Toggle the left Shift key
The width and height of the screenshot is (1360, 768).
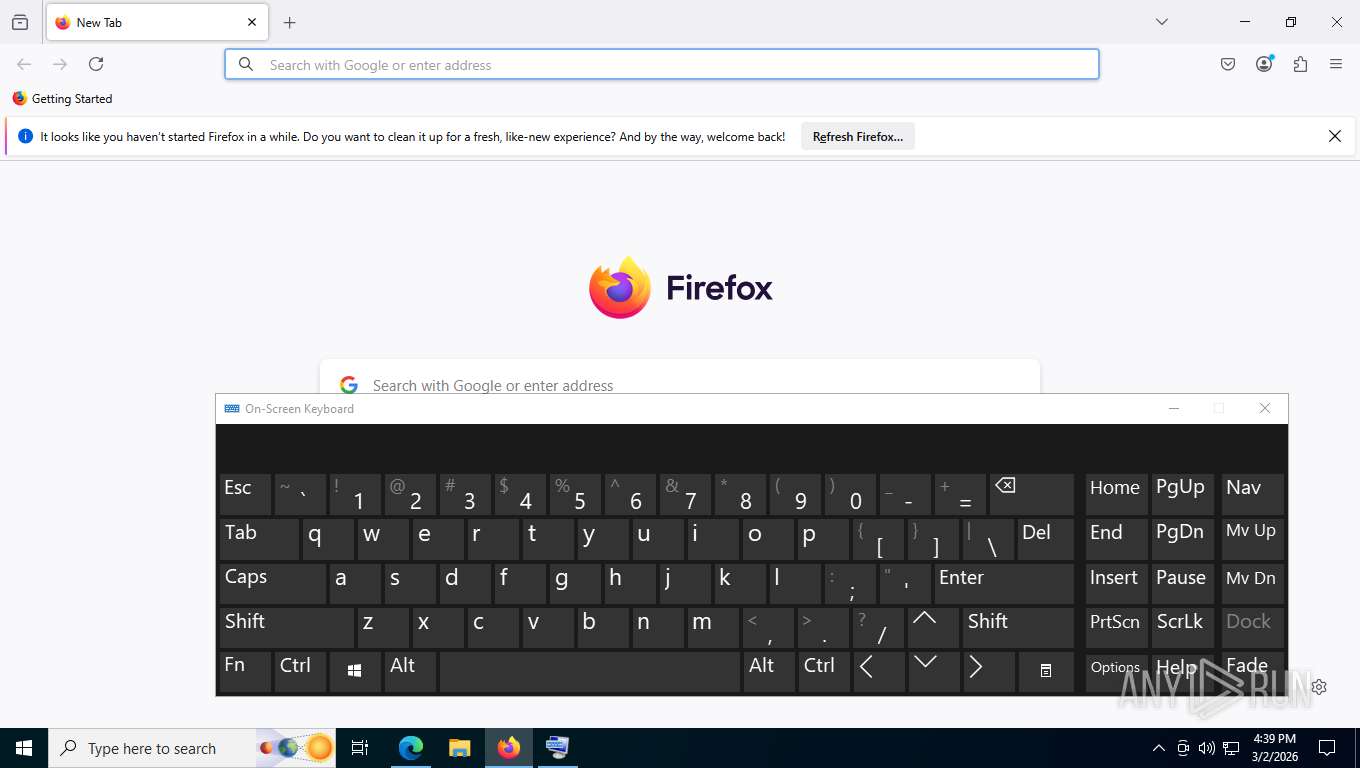(286, 628)
